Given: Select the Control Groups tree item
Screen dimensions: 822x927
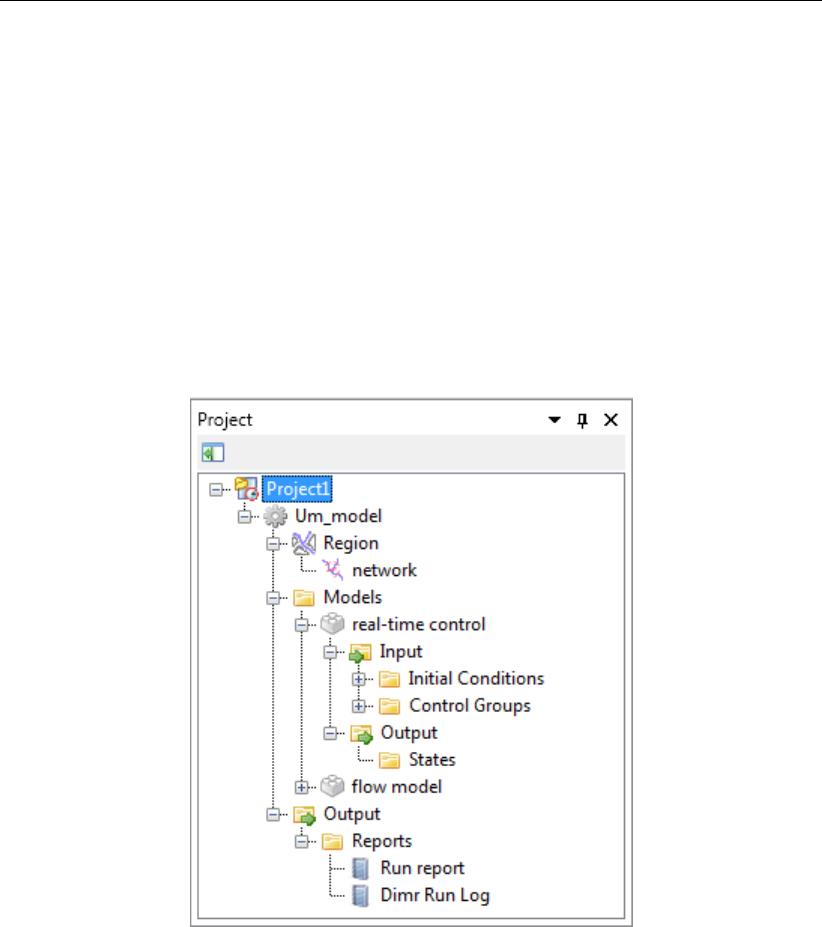Looking at the screenshot, I should point(470,706).
